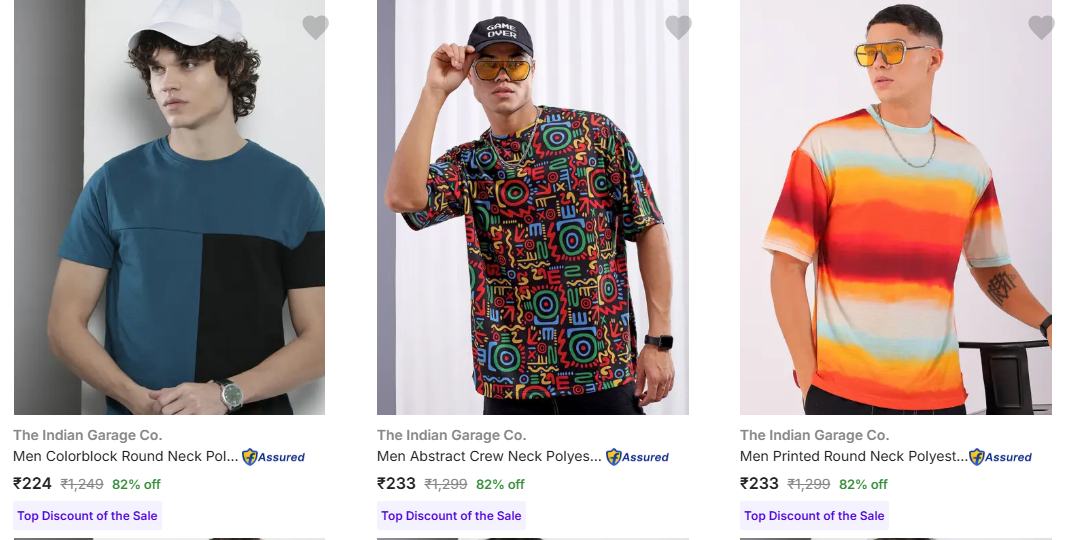Wishlist the Colorblock Round Neck T-shirt heart
The image size is (1082, 540).
click(x=315, y=28)
